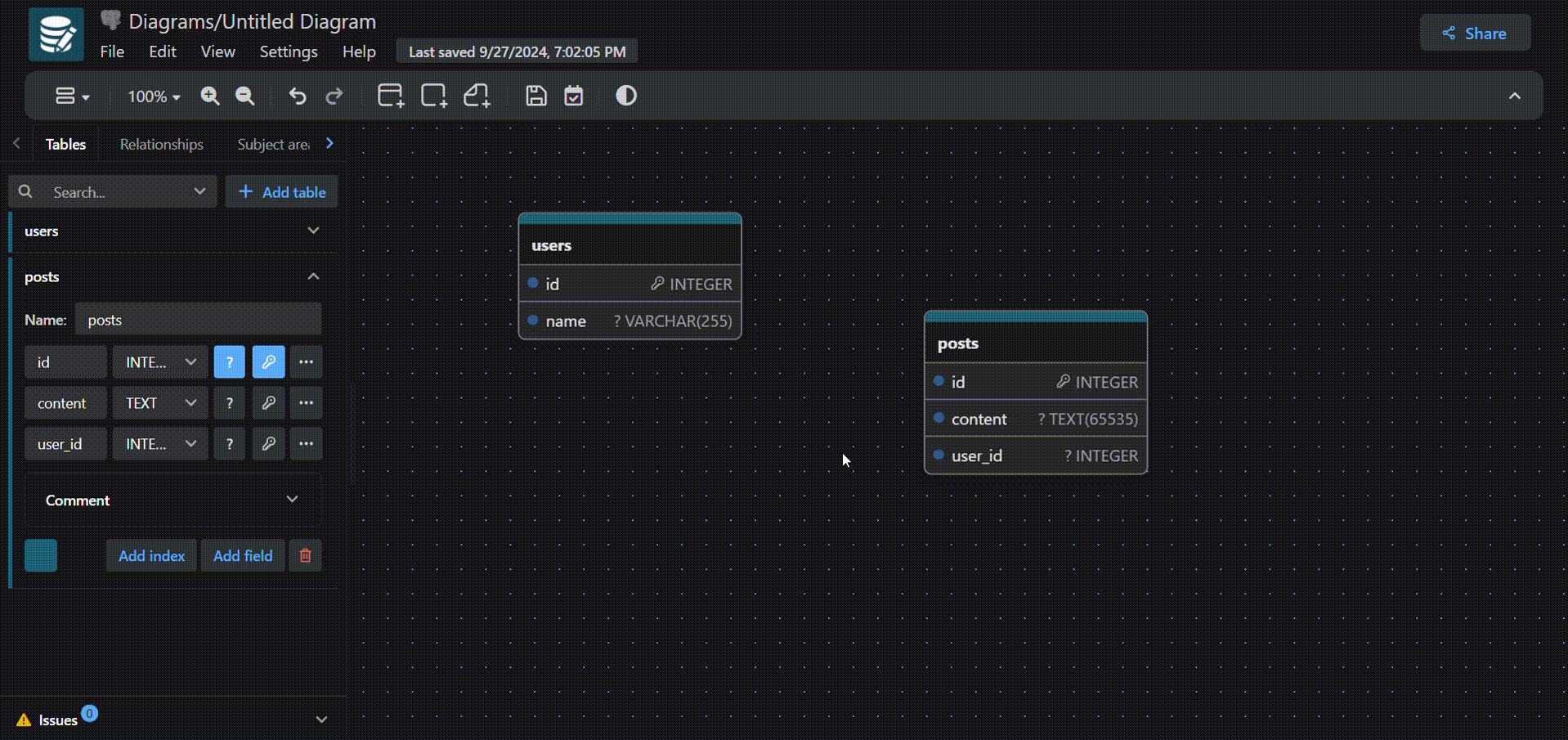
Task: Open the Edit menu
Action: click(x=163, y=52)
